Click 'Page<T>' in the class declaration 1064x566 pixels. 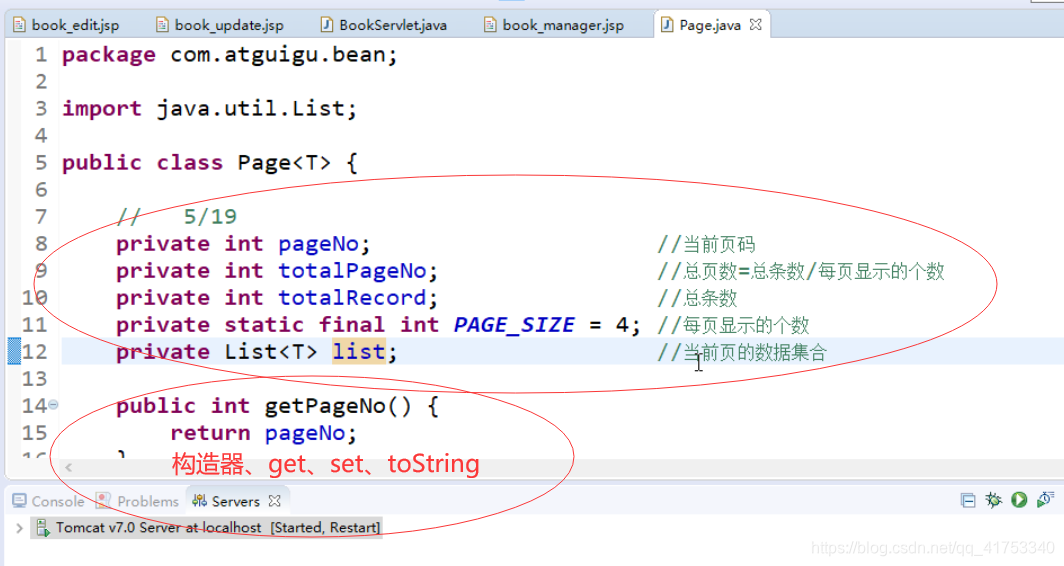(x=284, y=163)
